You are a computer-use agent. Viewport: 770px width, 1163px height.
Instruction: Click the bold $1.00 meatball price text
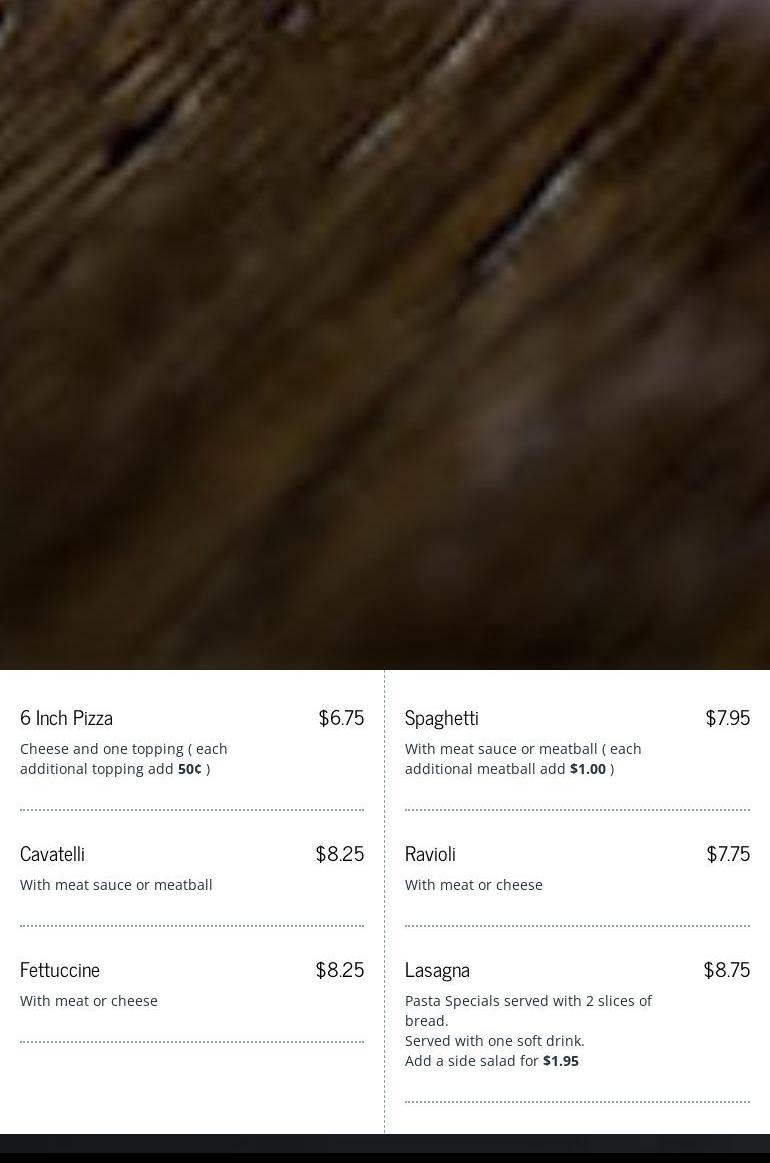click(x=588, y=769)
